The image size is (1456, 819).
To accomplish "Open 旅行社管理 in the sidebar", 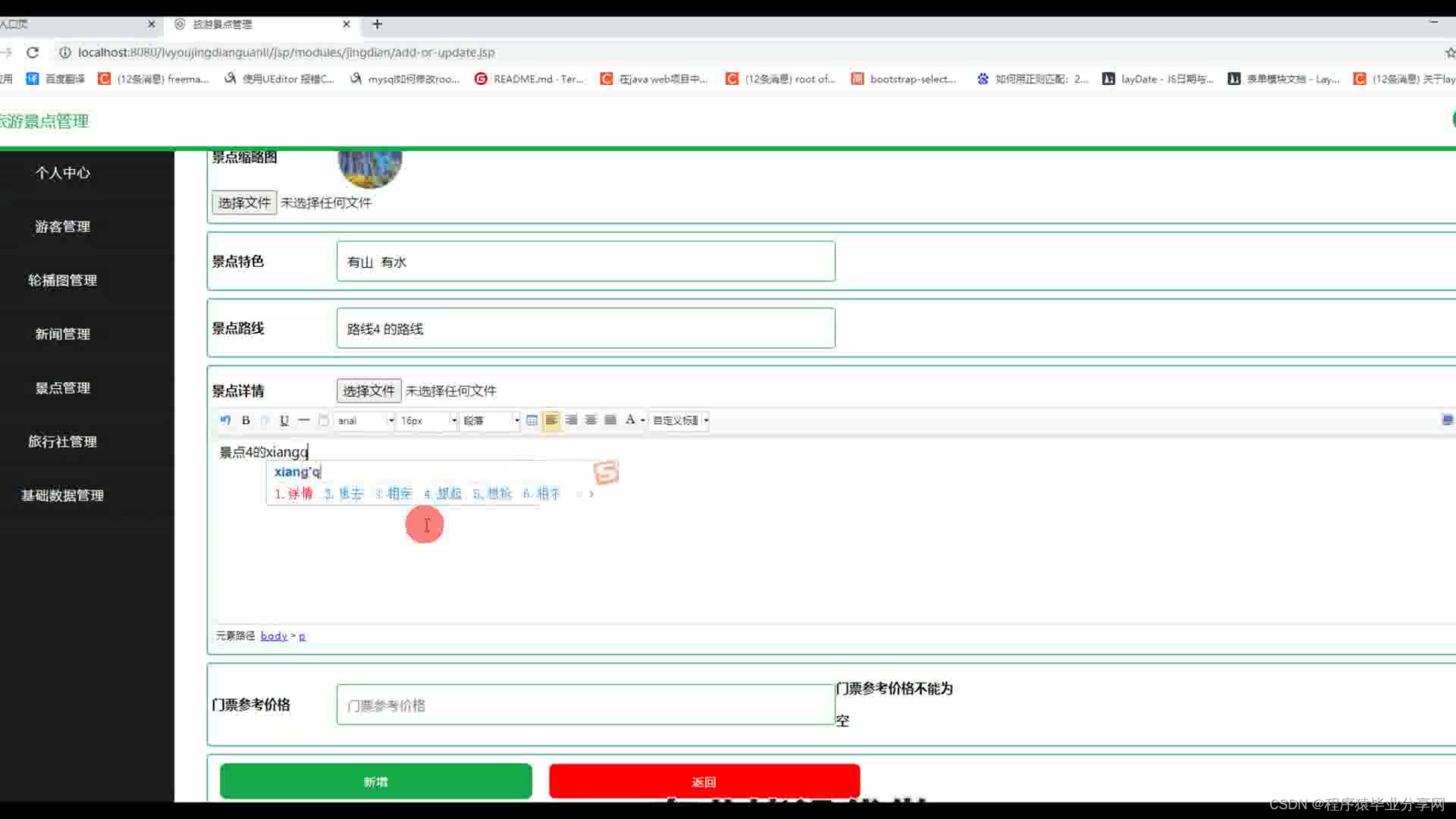I will click(x=63, y=442).
